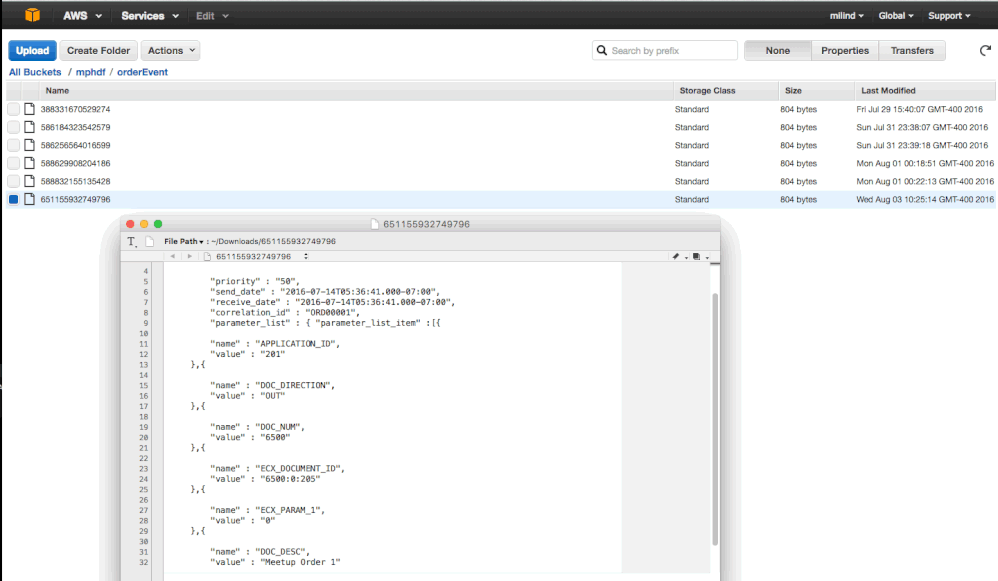Open the filename stepper dropdown beside 651155932749796

306,256
